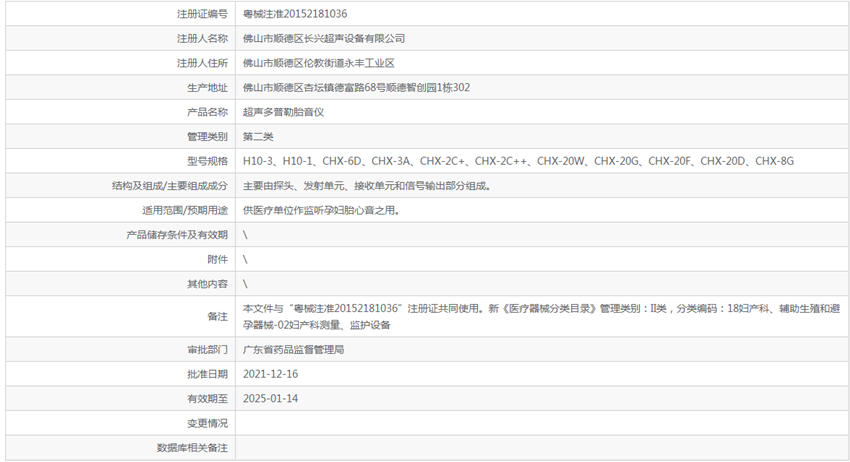The height and width of the screenshot is (462, 850).
Task: Select the 型号规格 label
Action: click(x=207, y=161)
